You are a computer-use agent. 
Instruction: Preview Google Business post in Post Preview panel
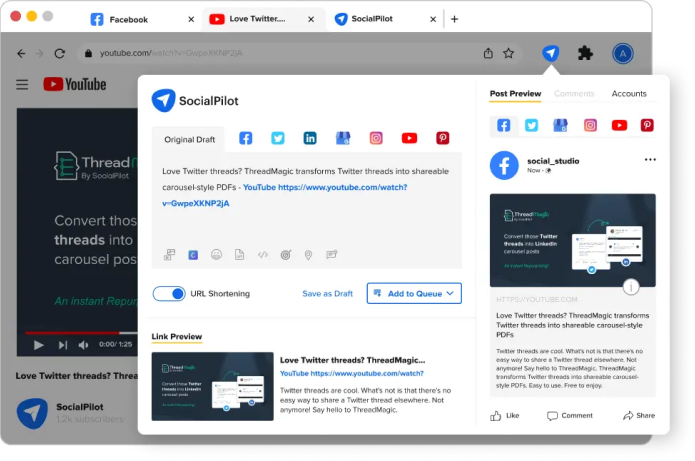[x=560, y=125]
